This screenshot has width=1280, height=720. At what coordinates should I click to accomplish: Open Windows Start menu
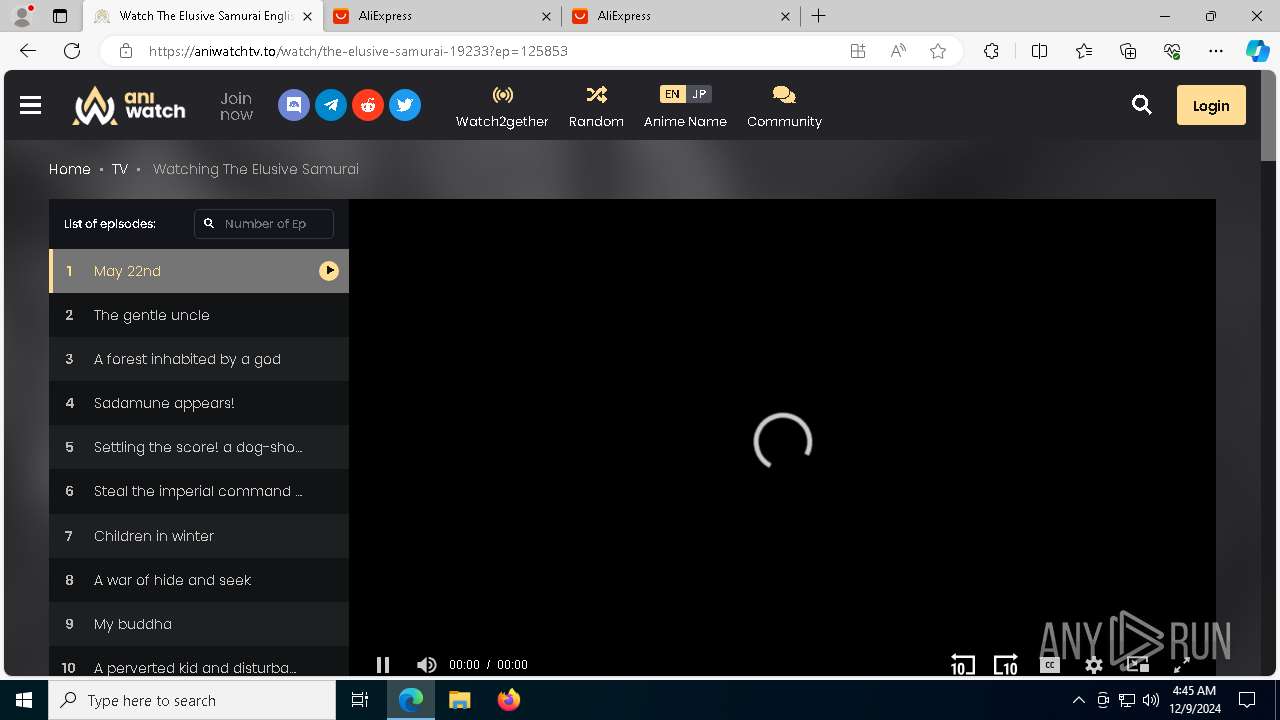[24, 700]
